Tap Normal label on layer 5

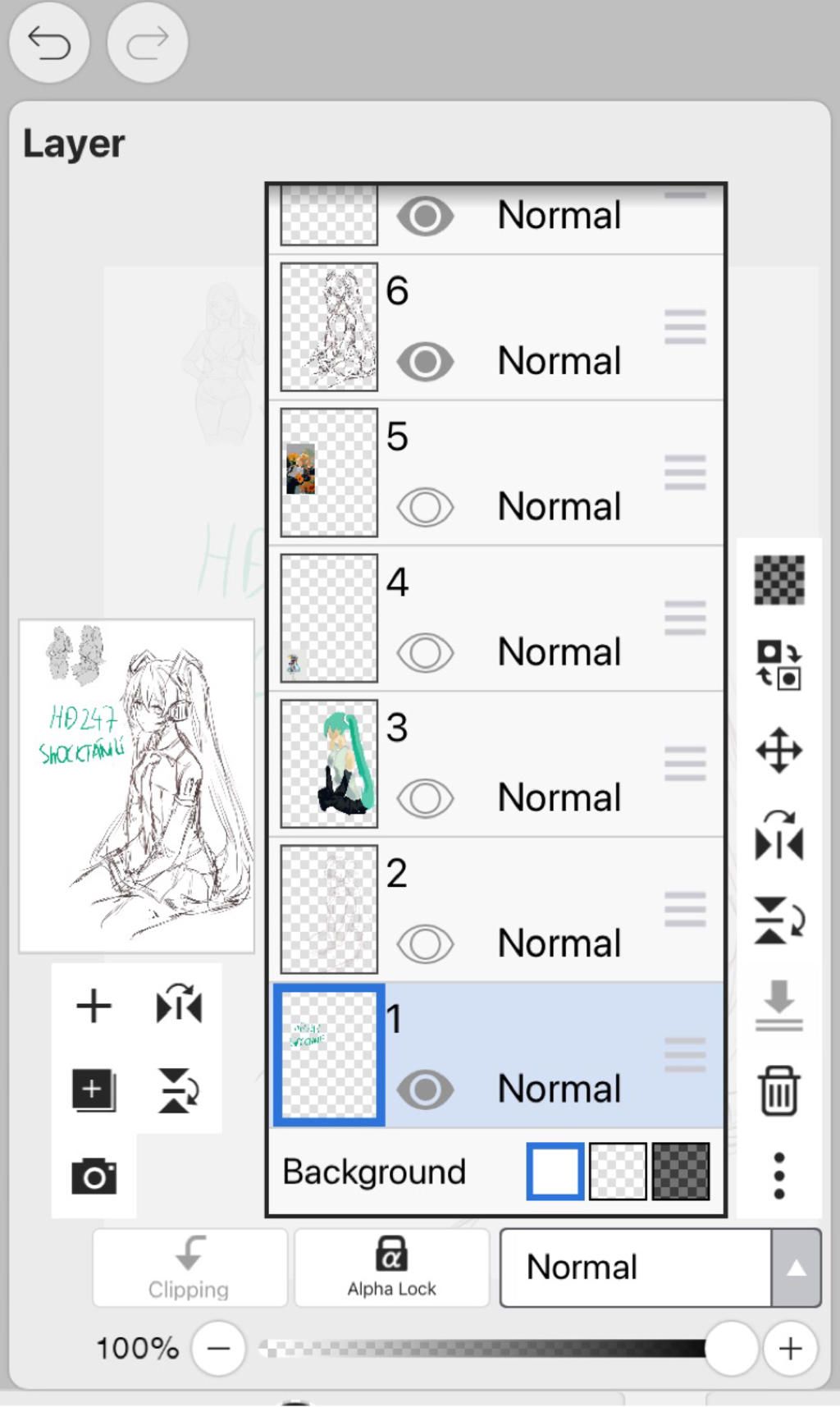coord(559,506)
